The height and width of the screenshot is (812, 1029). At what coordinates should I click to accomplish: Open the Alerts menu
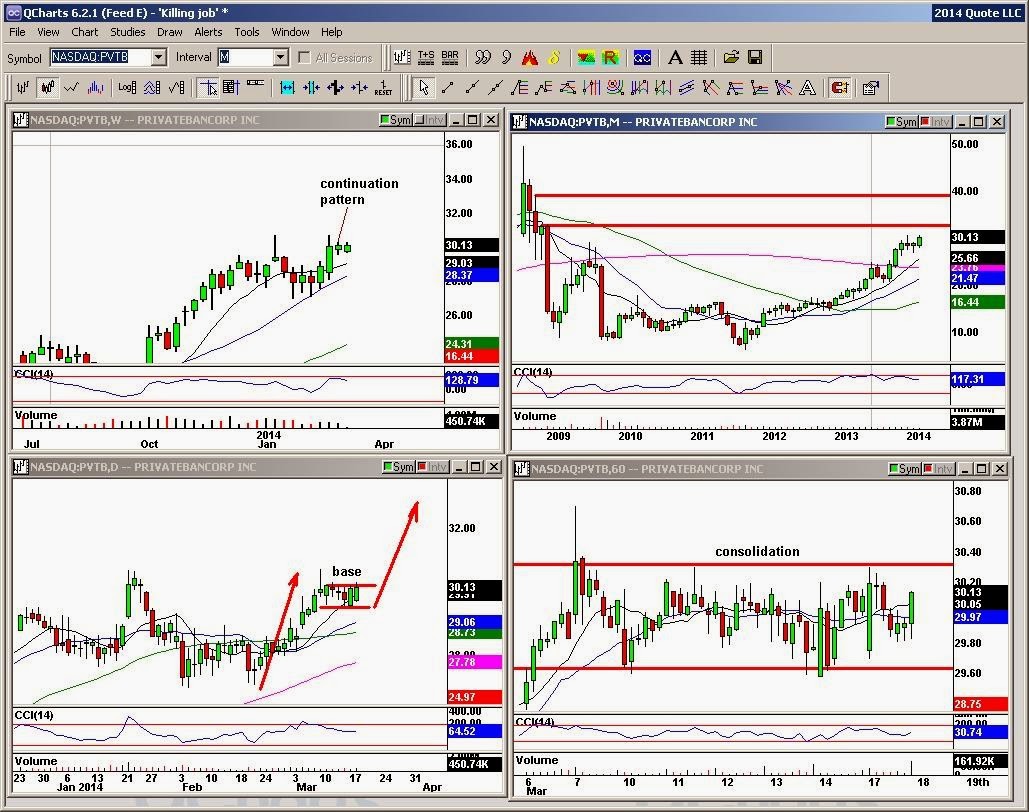pyautogui.click(x=208, y=32)
